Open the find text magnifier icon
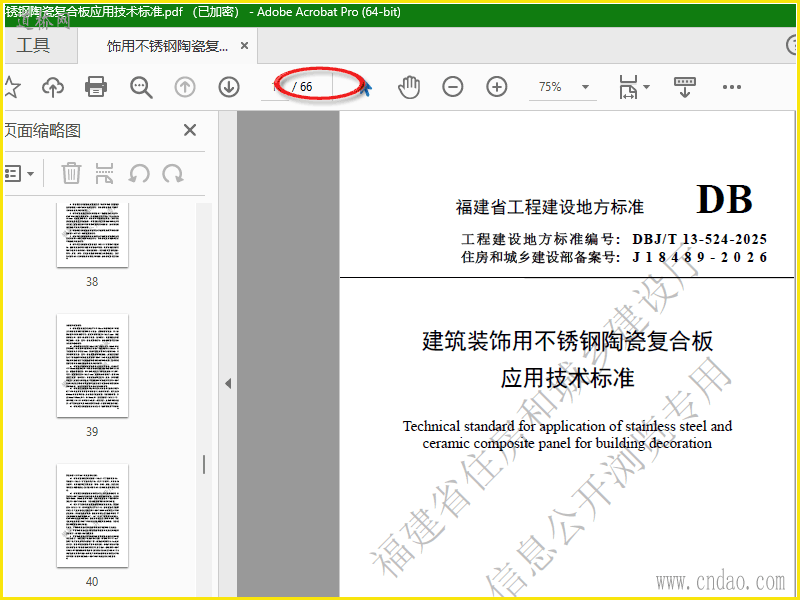This screenshot has width=800, height=600. pos(141,87)
